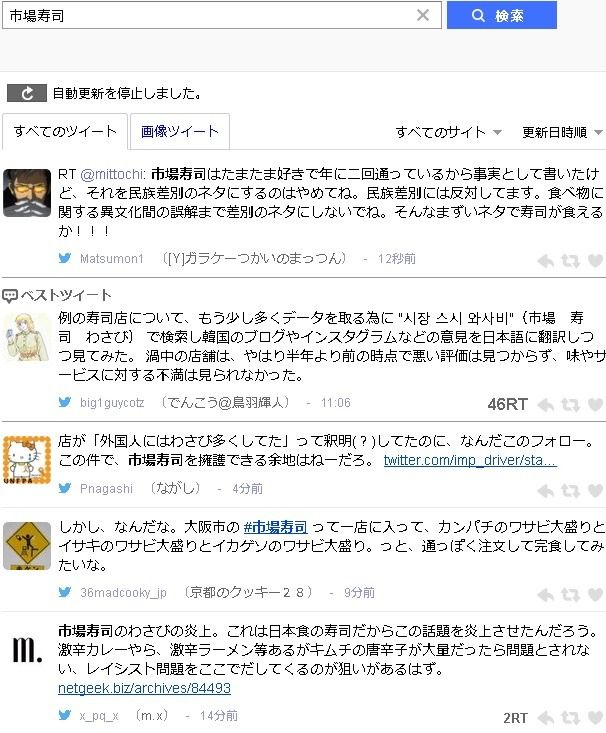Viewport: 606px width, 733px height.
Task: Like the 36madcooky_jp tweet
Action: pos(595,595)
